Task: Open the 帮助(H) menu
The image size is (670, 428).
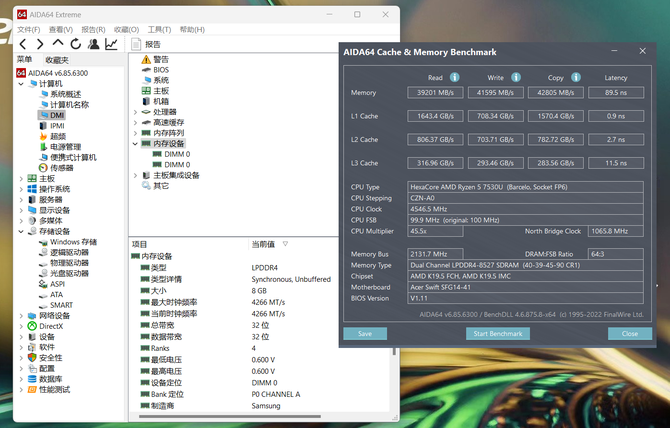Action: tap(192, 29)
